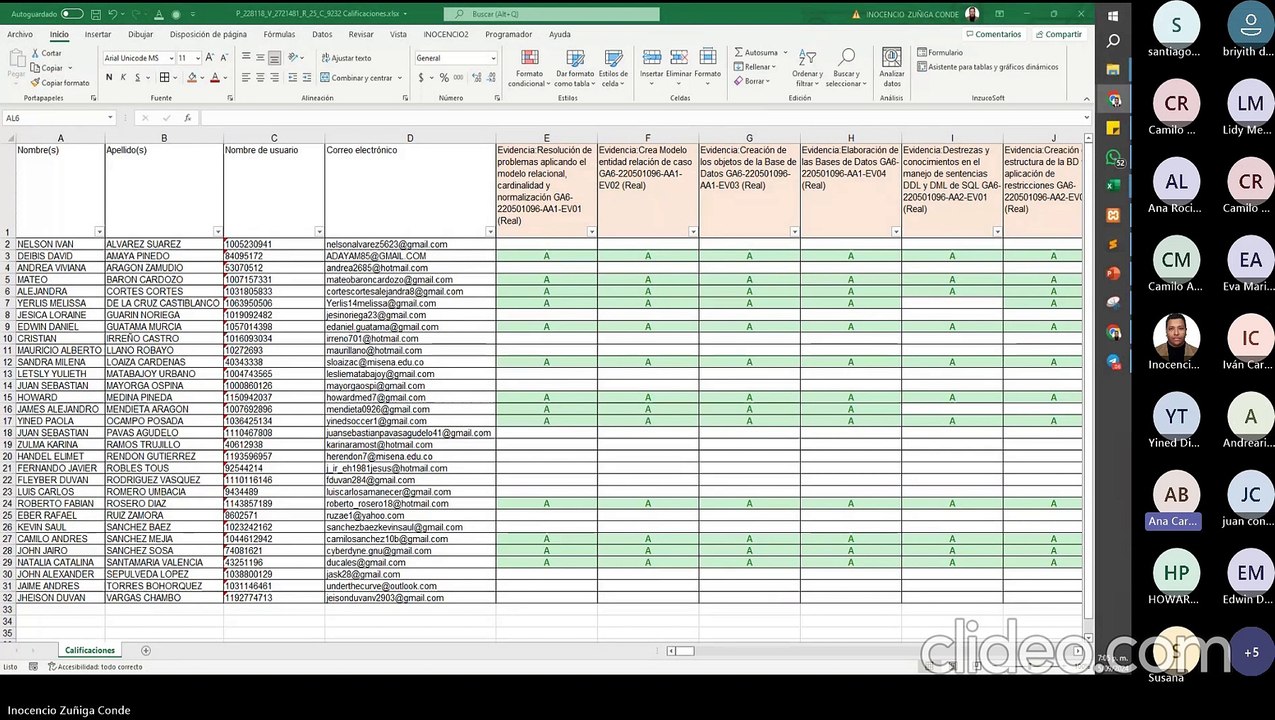The width and height of the screenshot is (1275, 720).
Task: Select the Calificaciones sheet tab
Action: tap(90, 650)
